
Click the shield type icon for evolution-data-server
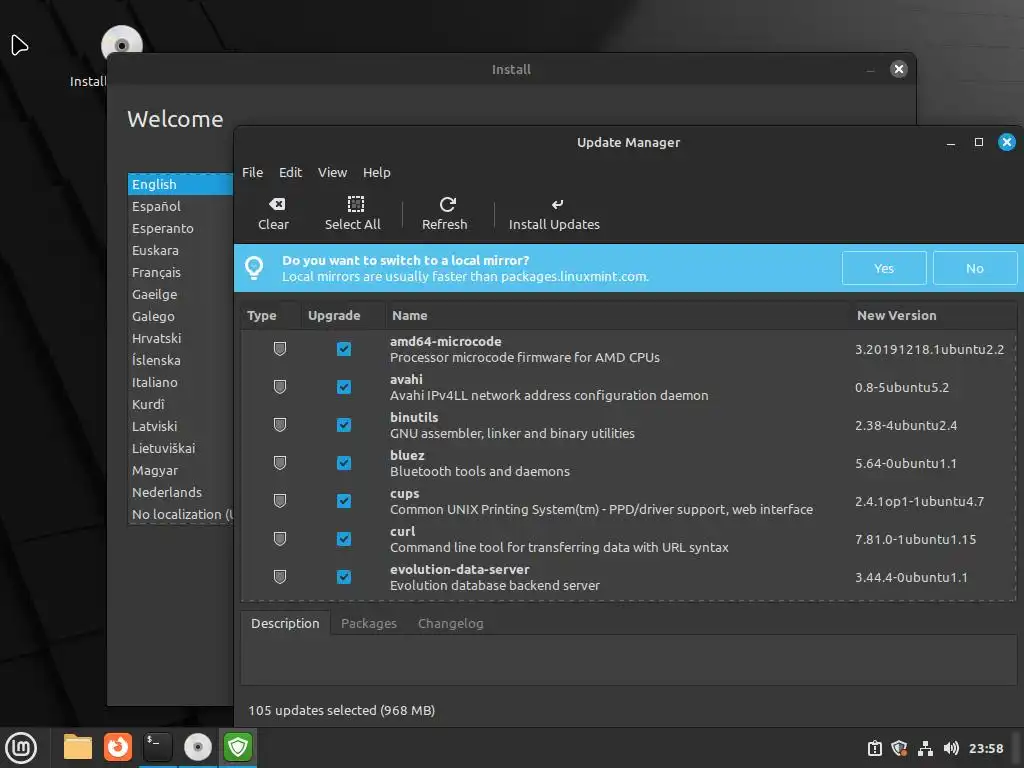[x=280, y=576]
